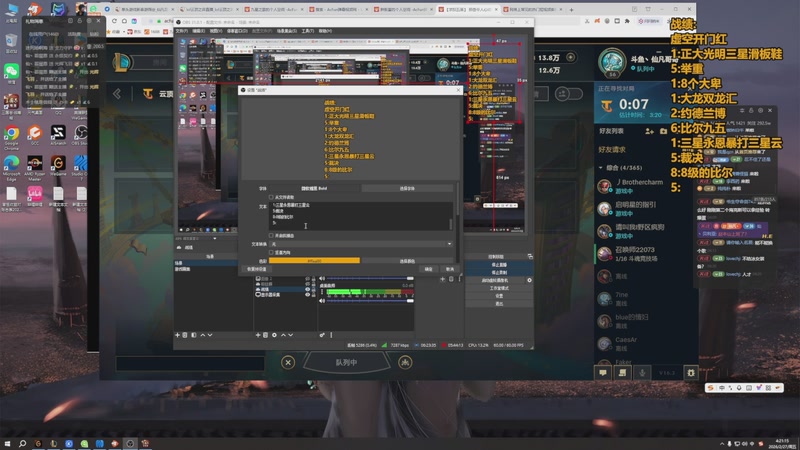Viewport: 800px width, 450px height.
Task: Click the microphone icon in the League client
Action: (642, 373)
